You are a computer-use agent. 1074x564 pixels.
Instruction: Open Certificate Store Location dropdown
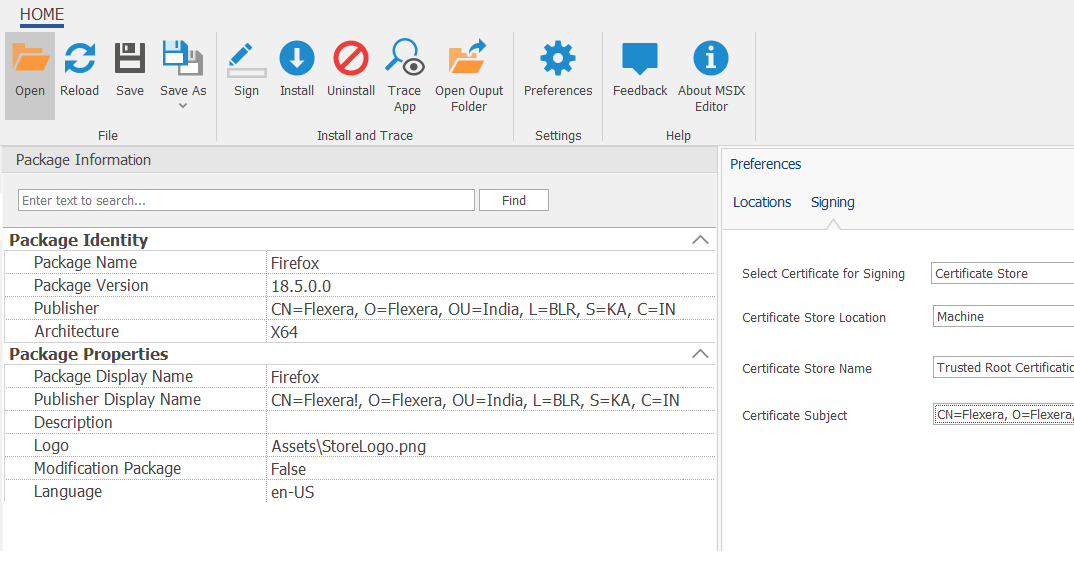click(x=1002, y=317)
